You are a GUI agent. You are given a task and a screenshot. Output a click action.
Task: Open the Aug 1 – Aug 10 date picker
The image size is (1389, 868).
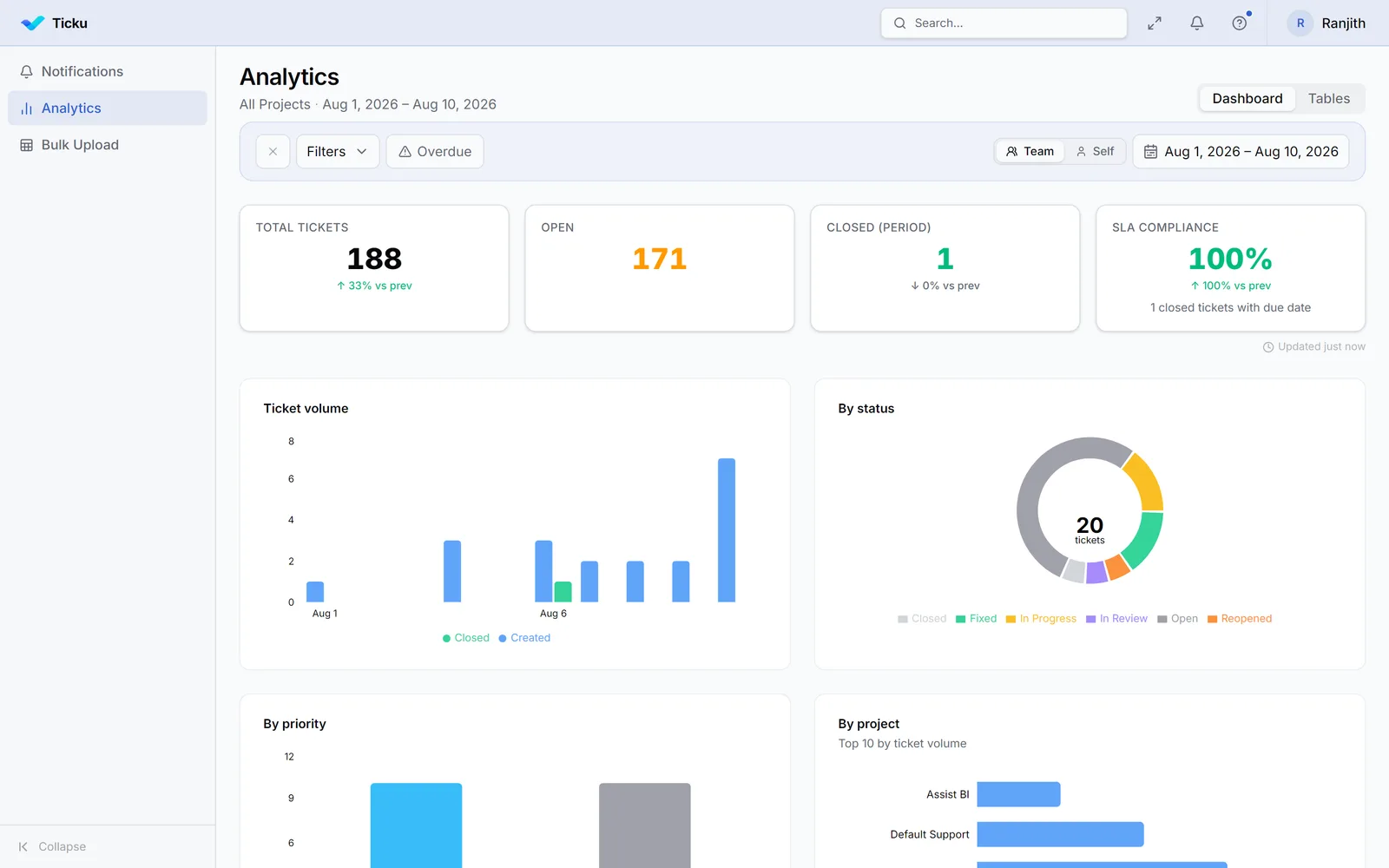tap(1241, 151)
